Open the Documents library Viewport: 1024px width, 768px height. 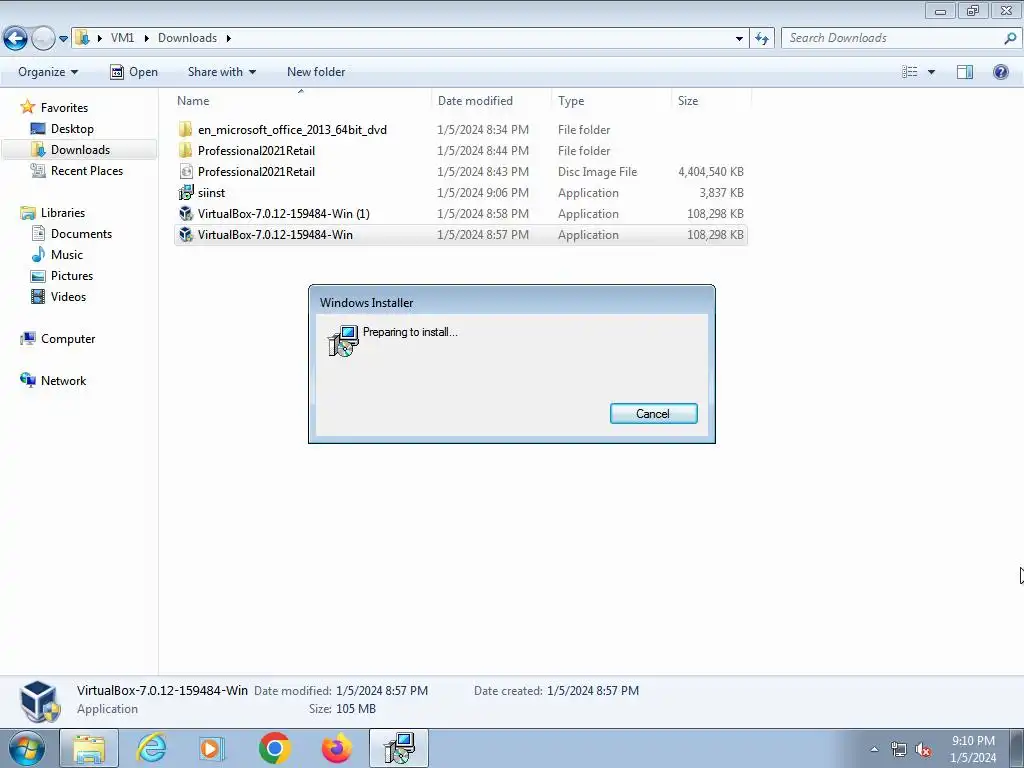81,234
